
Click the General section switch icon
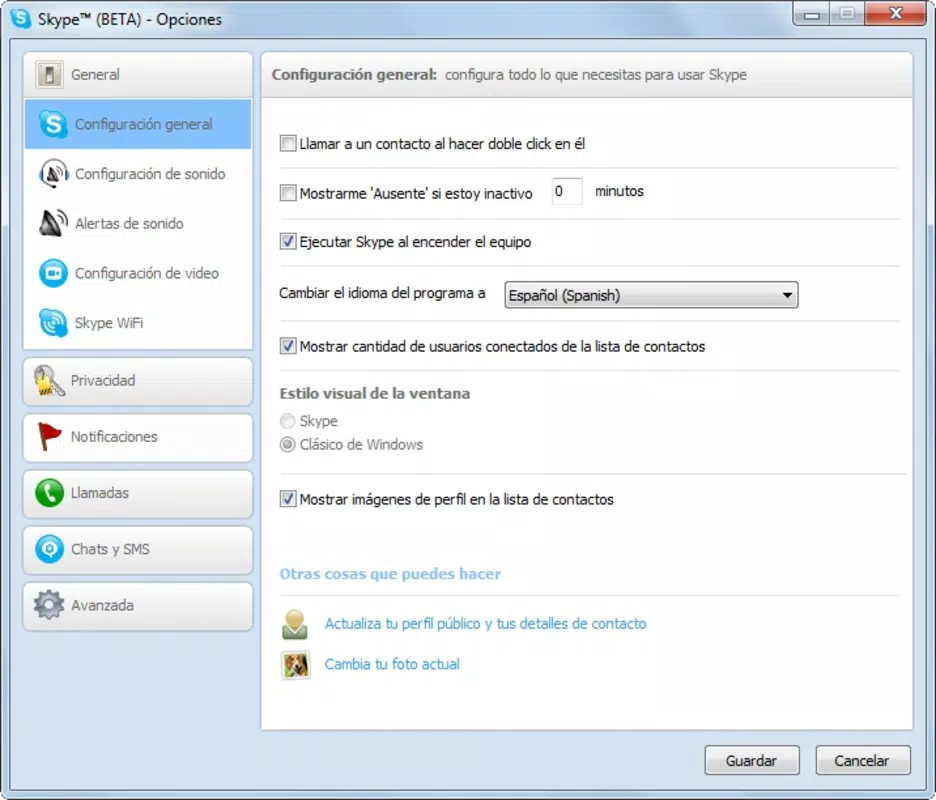click(49, 75)
